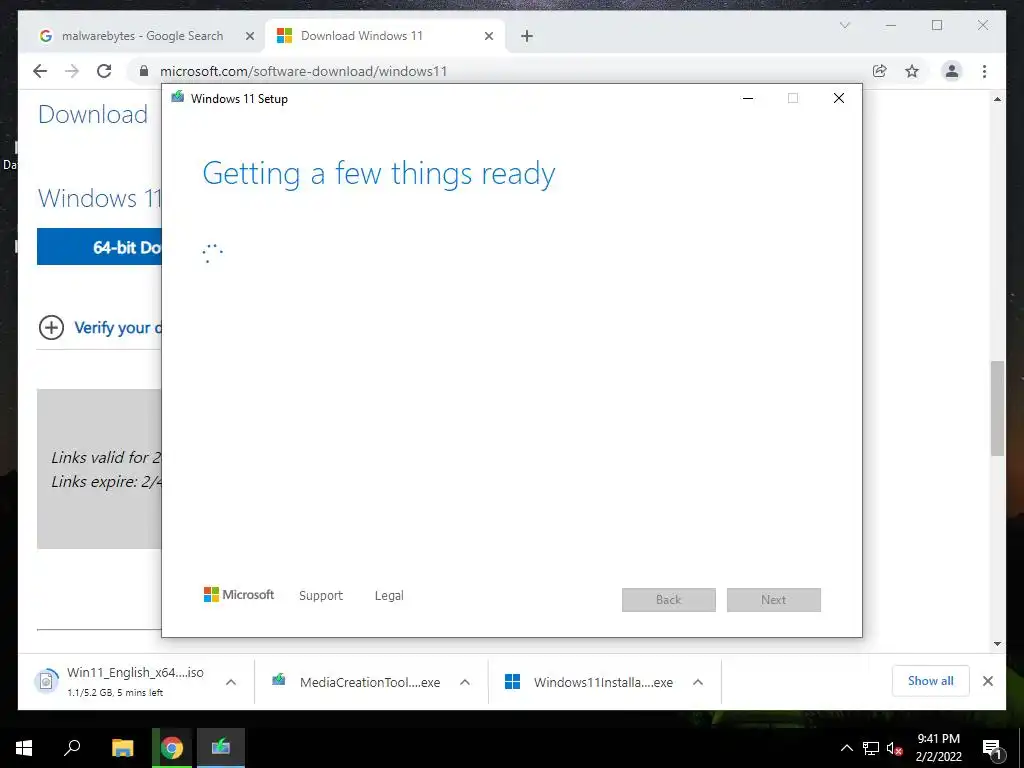This screenshot has width=1024, height=768.
Task: Open options arrow for Windows11Installa exe
Action: click(x=698, y=682)
